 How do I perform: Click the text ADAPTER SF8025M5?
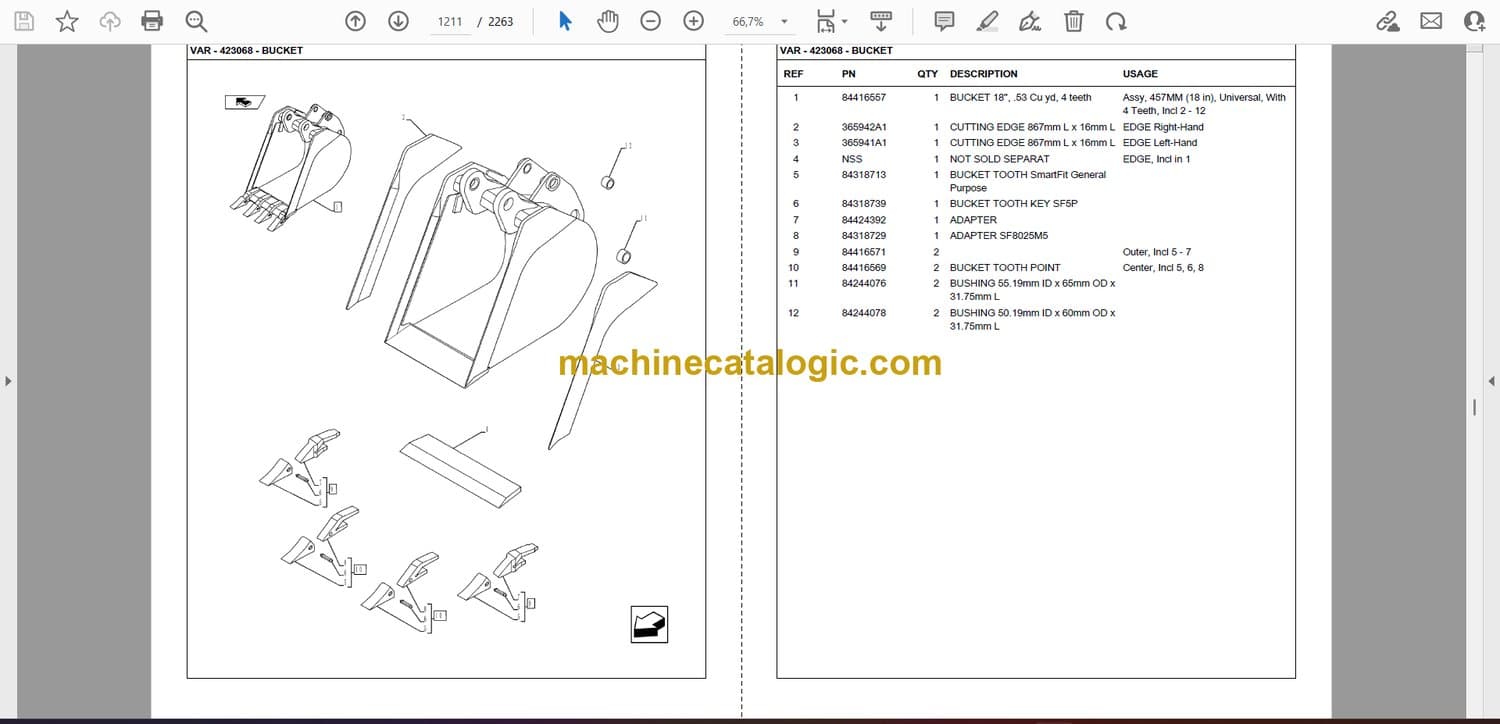(x=999, y=236)
